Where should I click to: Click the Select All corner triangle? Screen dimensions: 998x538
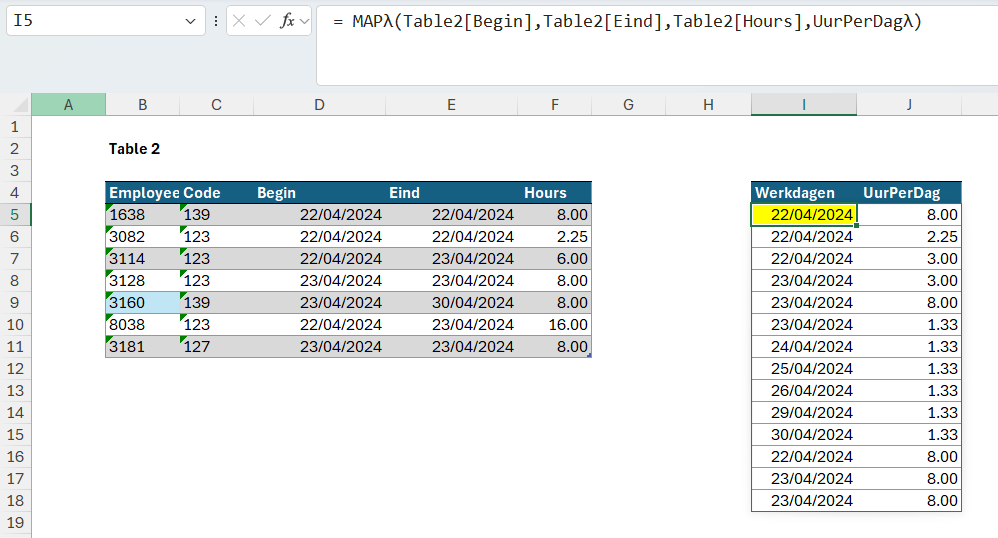point(21,105)
